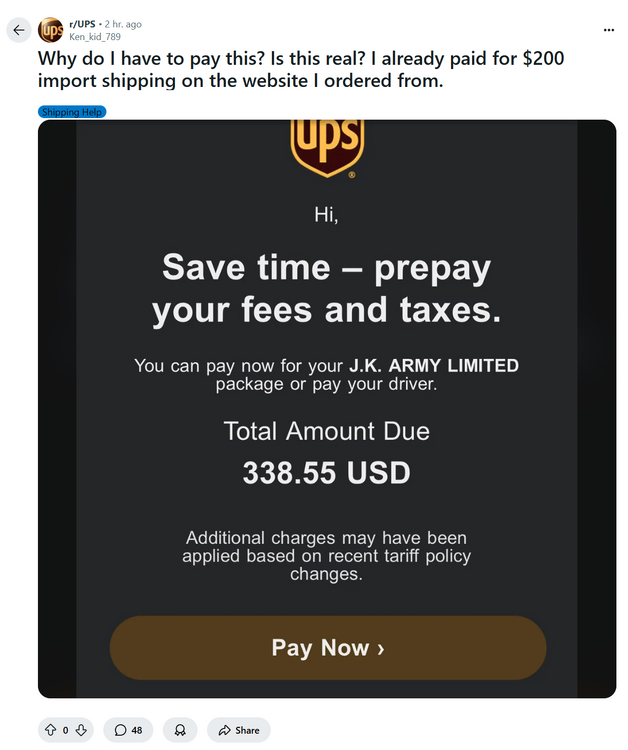628x750 pixels.
Task: Share this post
Action: (239, 730)
